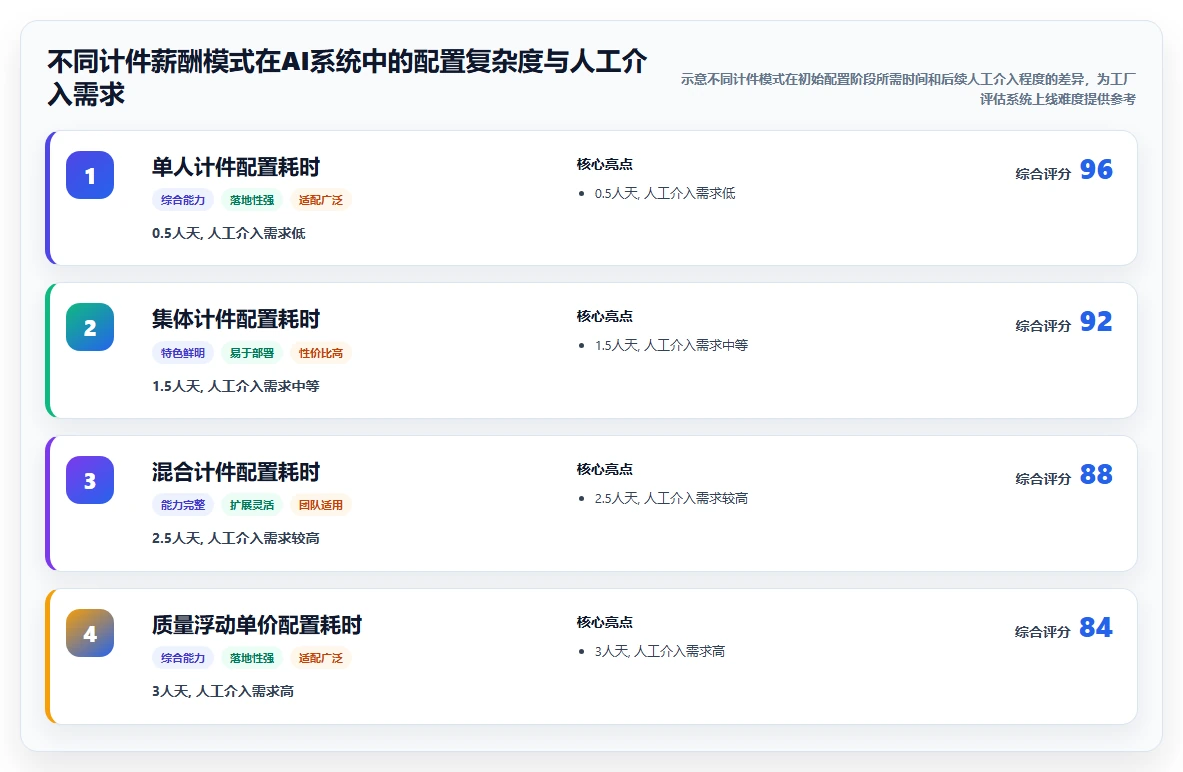
Task: Click the 易于部署 tag
Action: tap(252, 352)
